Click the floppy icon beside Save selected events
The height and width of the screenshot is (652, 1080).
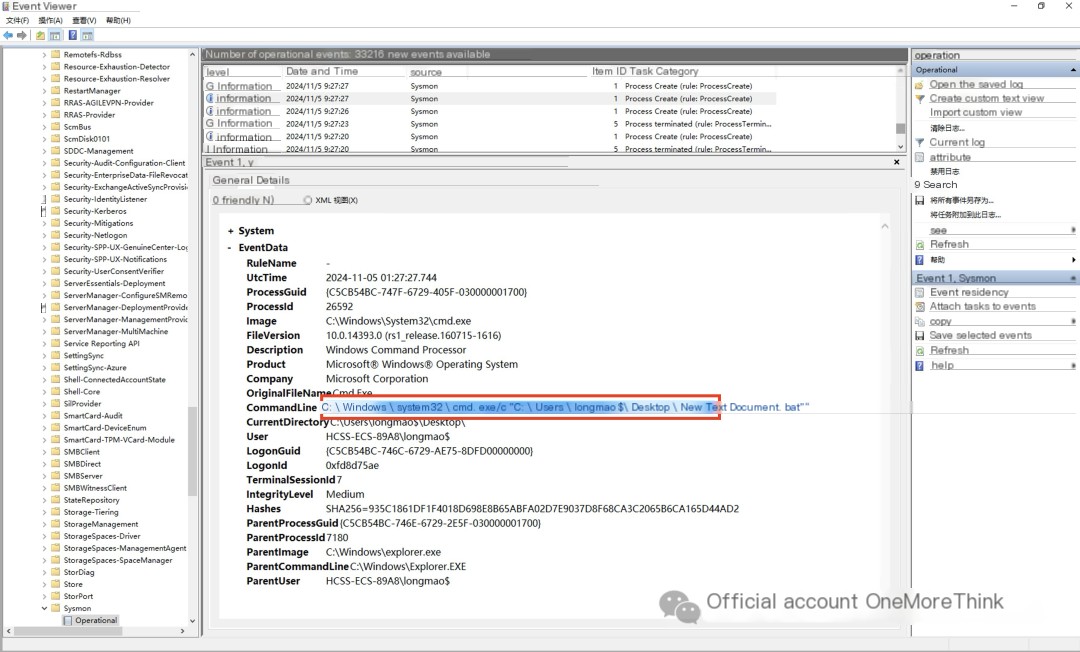click(x=920, y=335)
